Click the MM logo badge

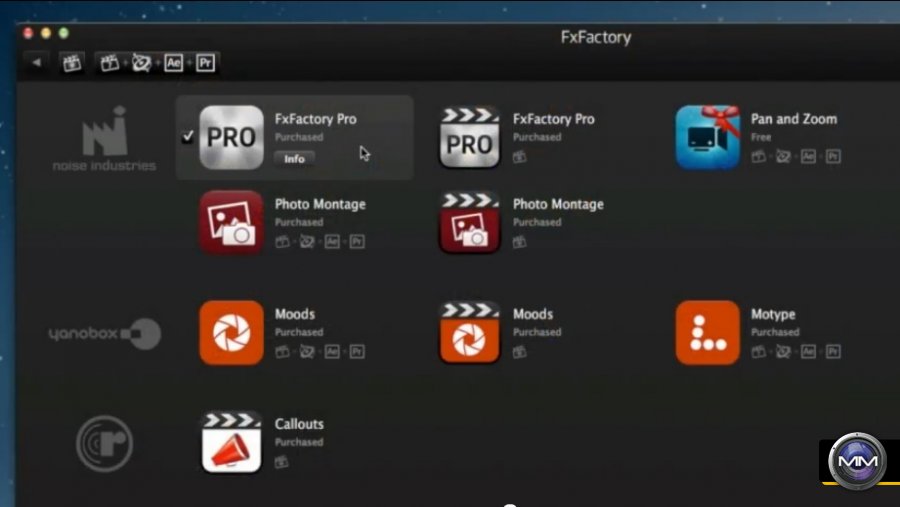coord(857,460)
